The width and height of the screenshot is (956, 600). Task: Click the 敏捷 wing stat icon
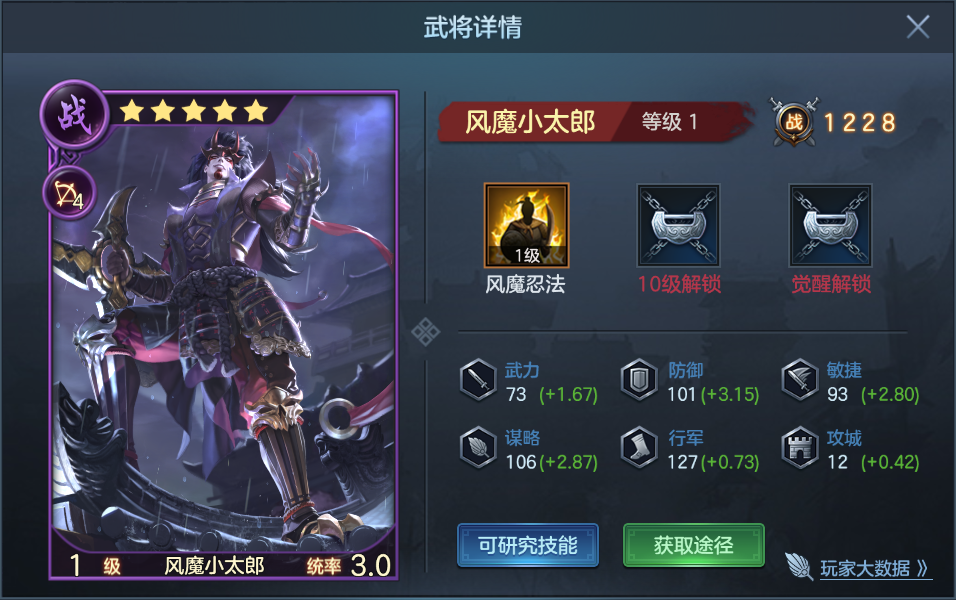tap(800, 380)
